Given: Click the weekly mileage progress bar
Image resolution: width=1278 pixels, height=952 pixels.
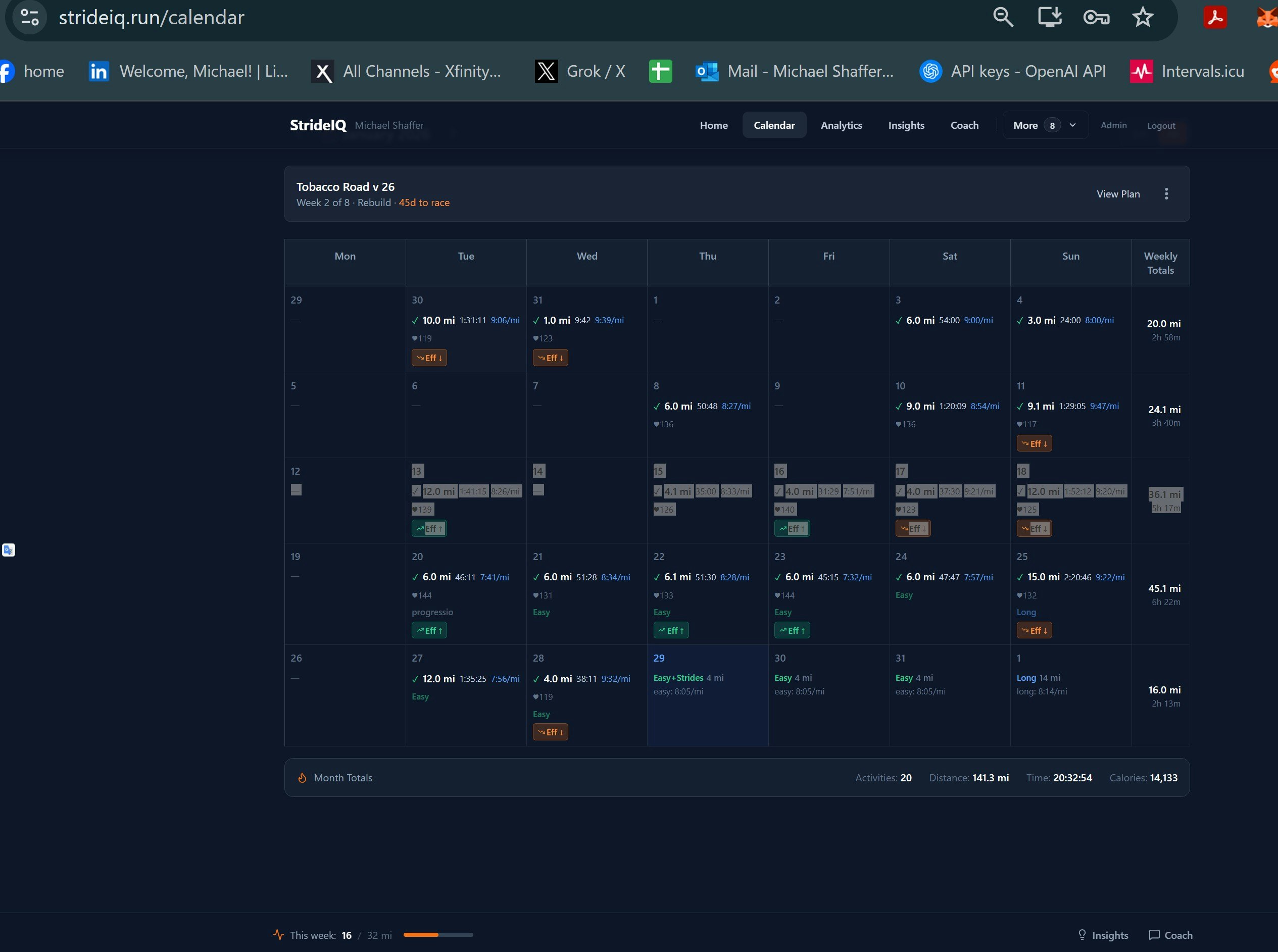Looking at the screenshot, I should pyautogui.click(x=438, y=935).
